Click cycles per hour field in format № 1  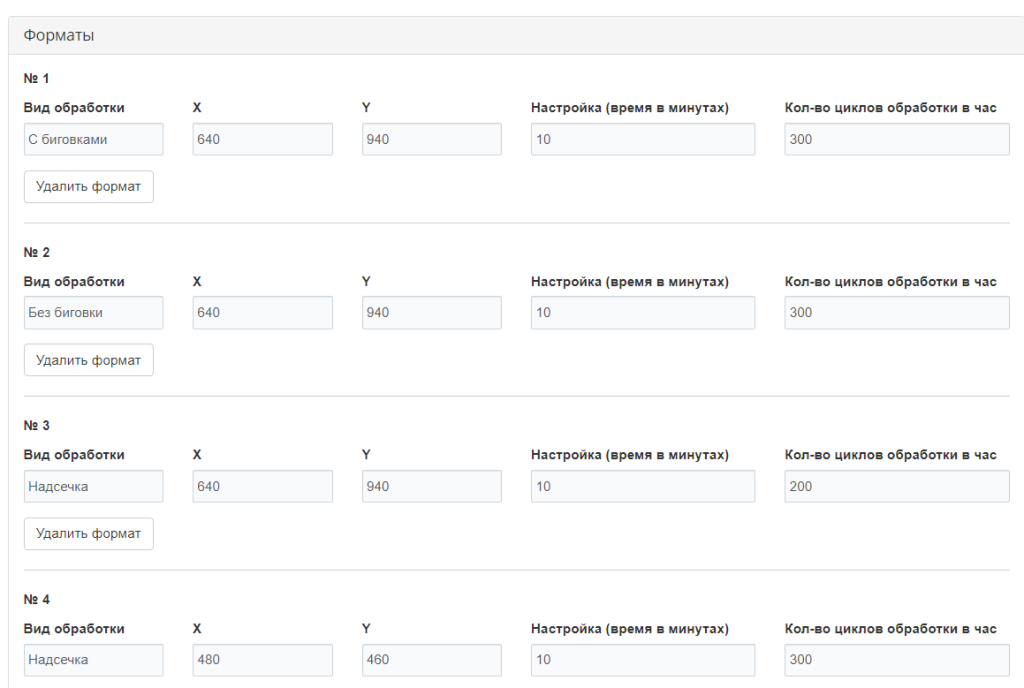click(x=896, y=140)
